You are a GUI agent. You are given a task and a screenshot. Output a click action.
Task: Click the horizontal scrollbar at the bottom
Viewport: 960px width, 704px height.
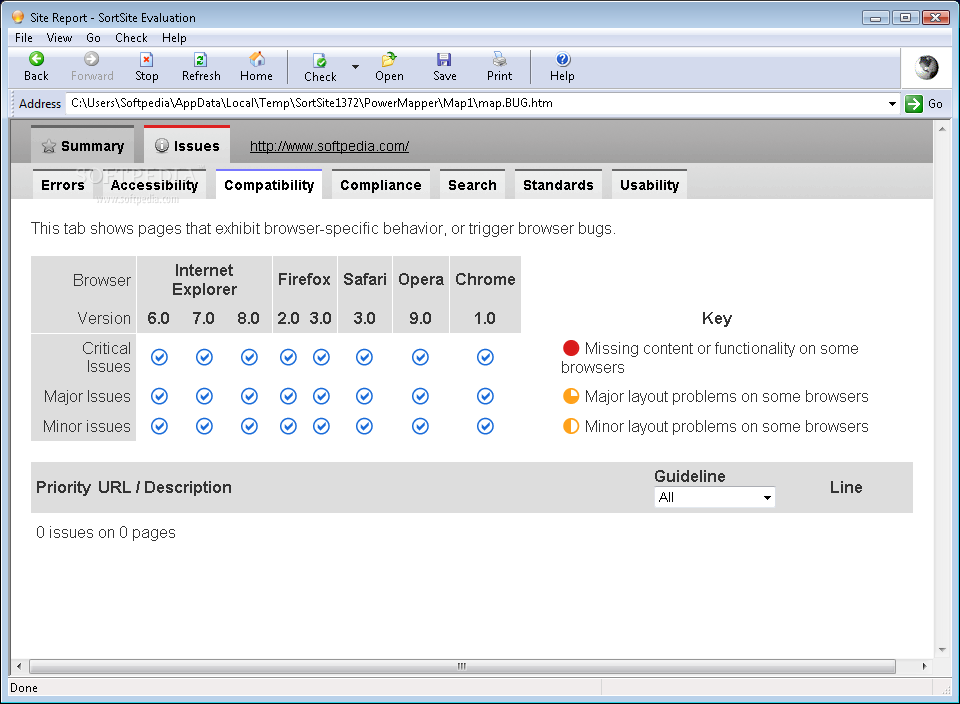click(462, 666)
